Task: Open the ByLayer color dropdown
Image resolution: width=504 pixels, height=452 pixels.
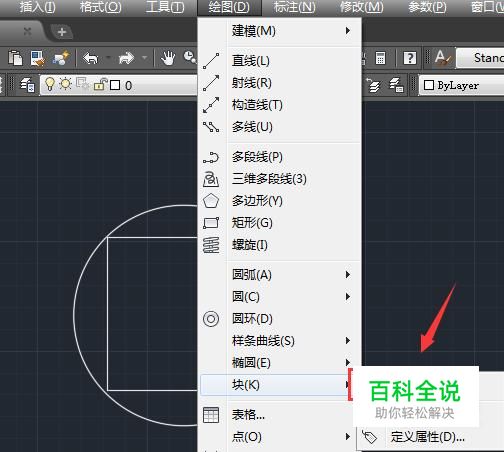Action: (461, 85)
